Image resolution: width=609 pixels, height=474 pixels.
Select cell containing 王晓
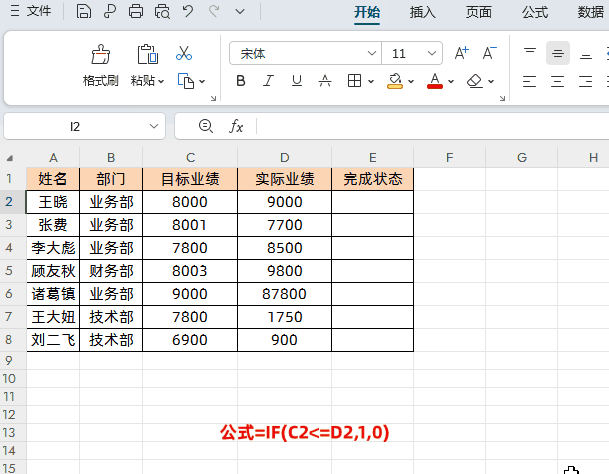pos(53,202)
